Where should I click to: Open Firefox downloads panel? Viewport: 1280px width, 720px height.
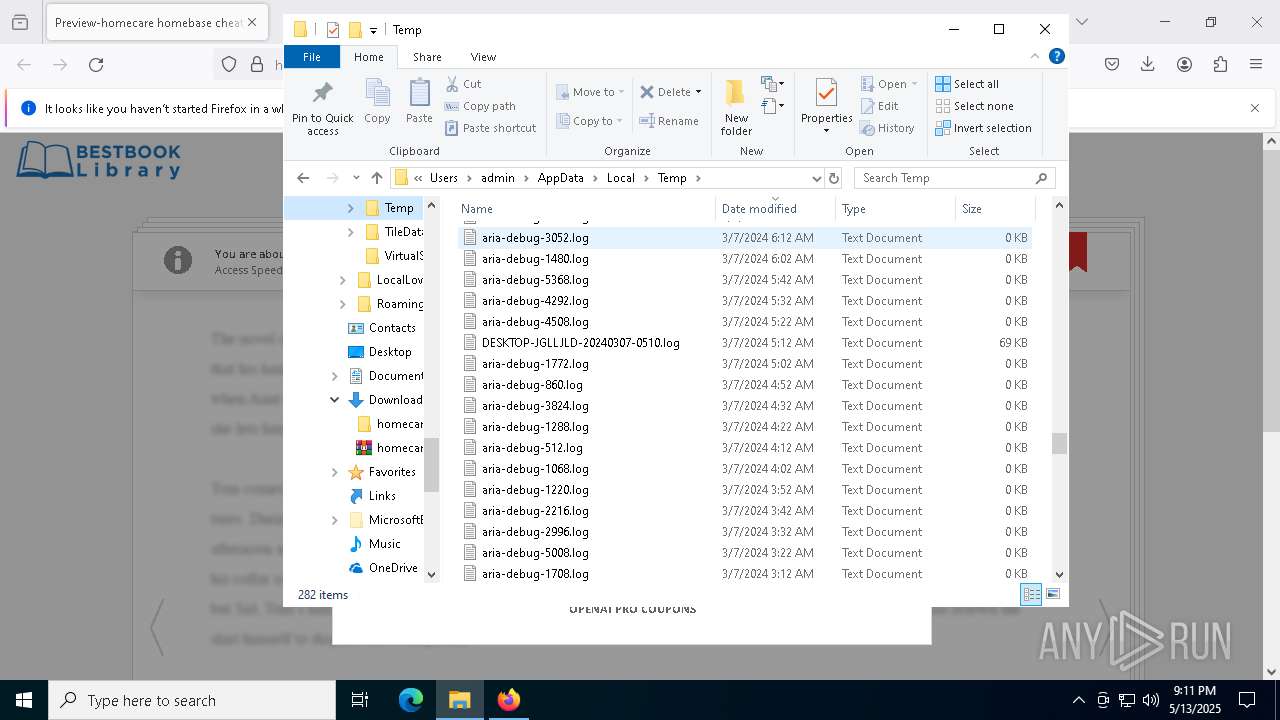point(1148,65)
